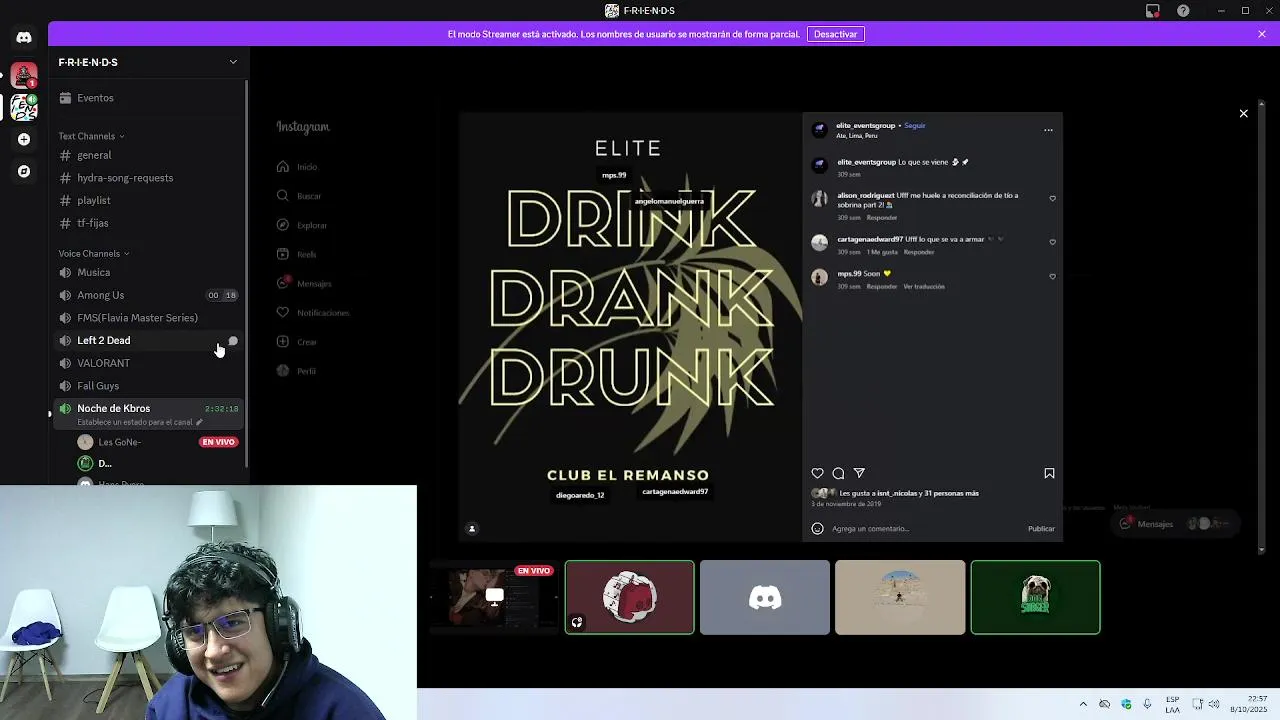
Task: Like mps.99's comment heart
Action: [x=1052, y=276]
